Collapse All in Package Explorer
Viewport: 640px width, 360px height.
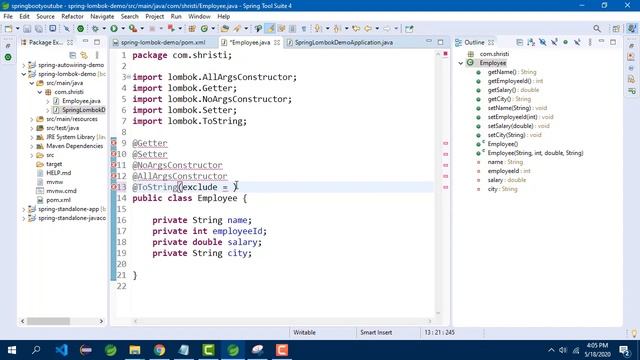pos(73,55)
